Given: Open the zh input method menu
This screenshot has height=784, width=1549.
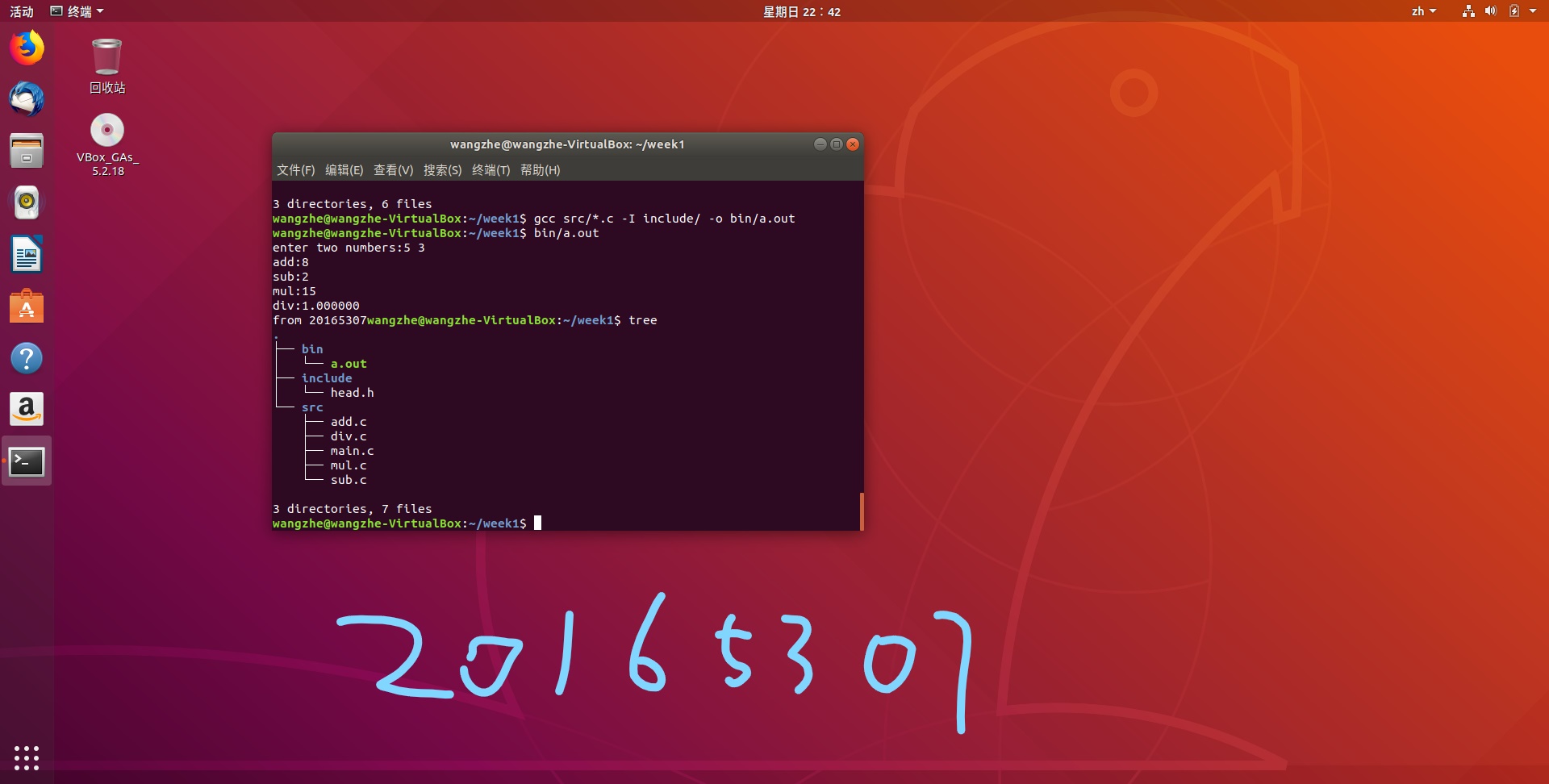Looking at the screenshot, I should (x=1424, y=11).
